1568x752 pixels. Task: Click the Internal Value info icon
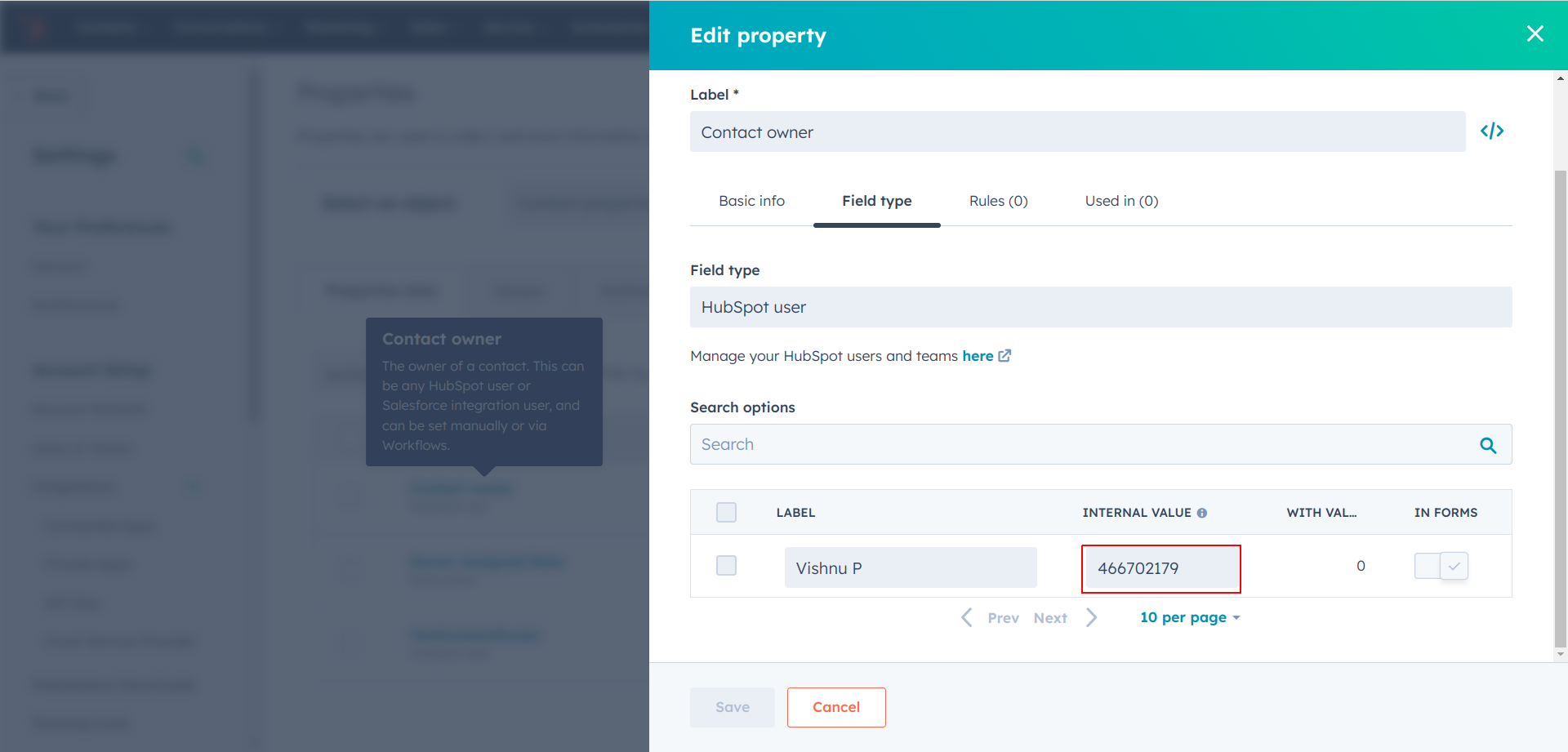1202,513
